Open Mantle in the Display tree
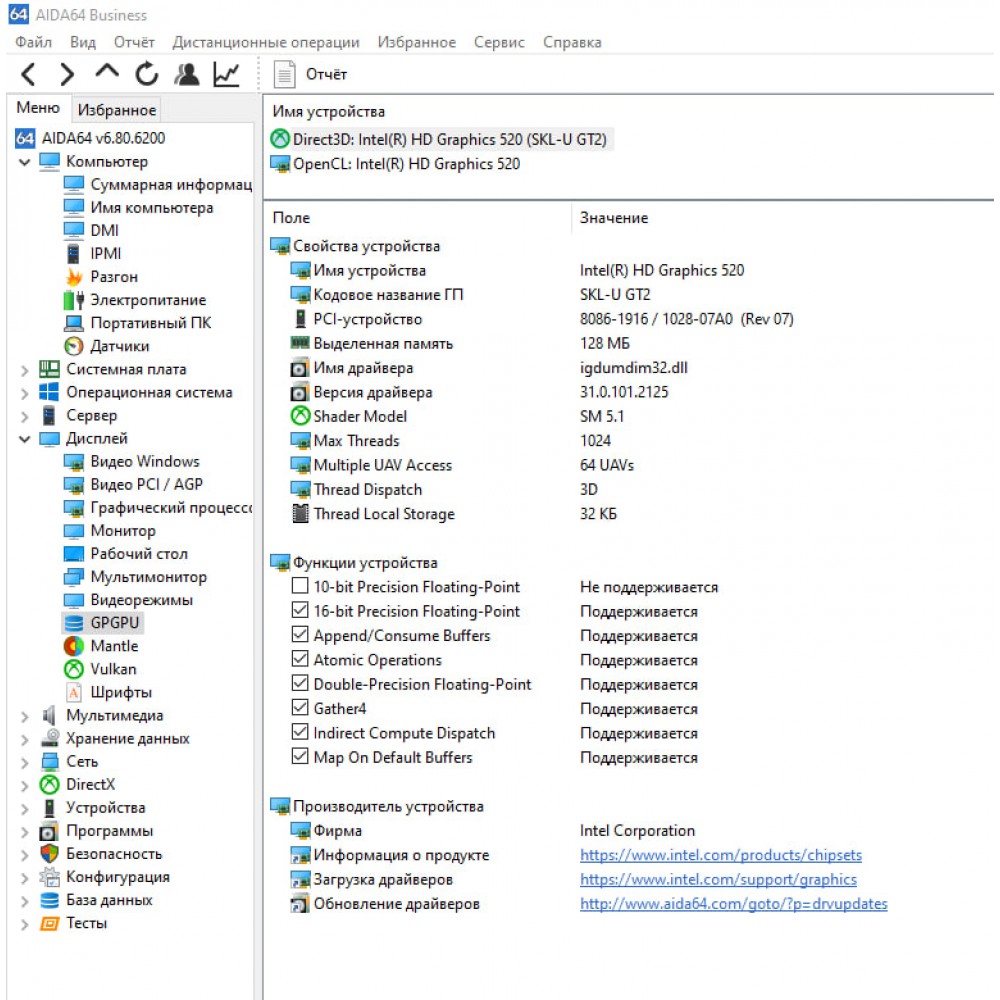1000x1000 pixels. point(101,646)
